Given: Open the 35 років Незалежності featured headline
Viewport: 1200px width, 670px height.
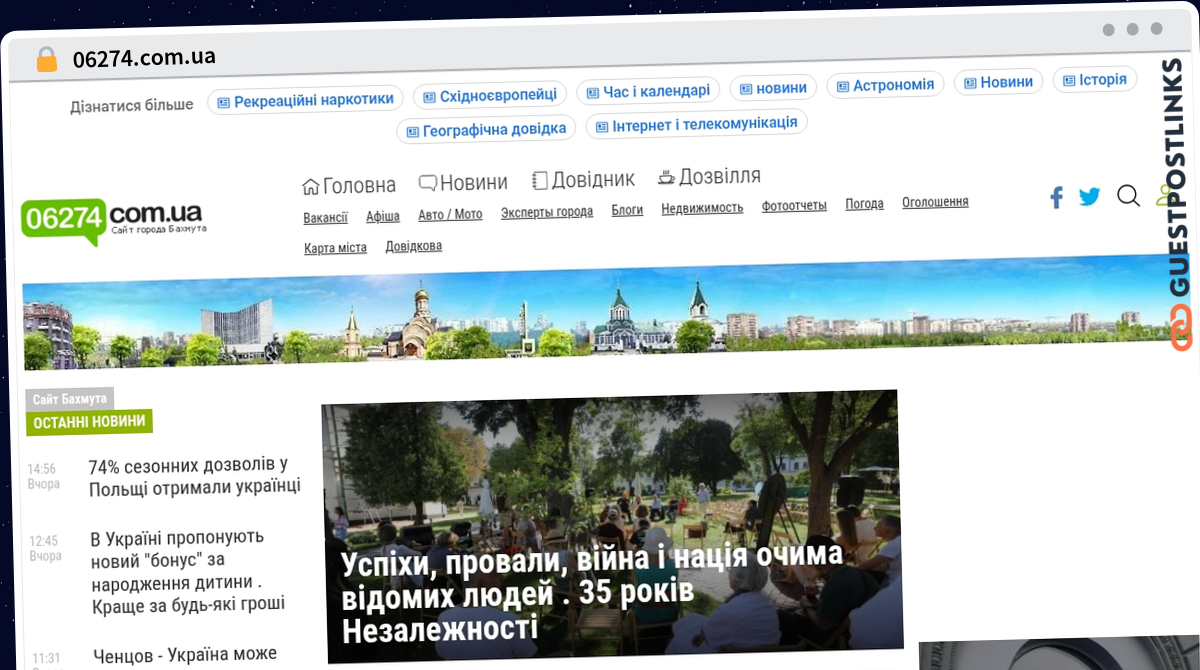Looking at the screenshot, I should (x=591, y=593).
